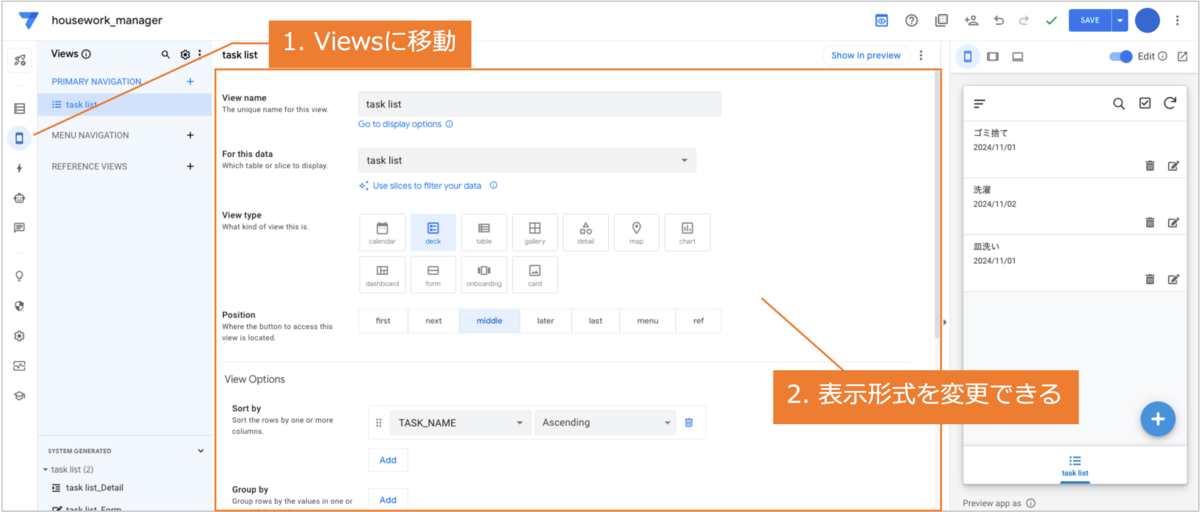Screen dimensions: 1200x512
Task: Set position to ref
Action: point(698,321)
